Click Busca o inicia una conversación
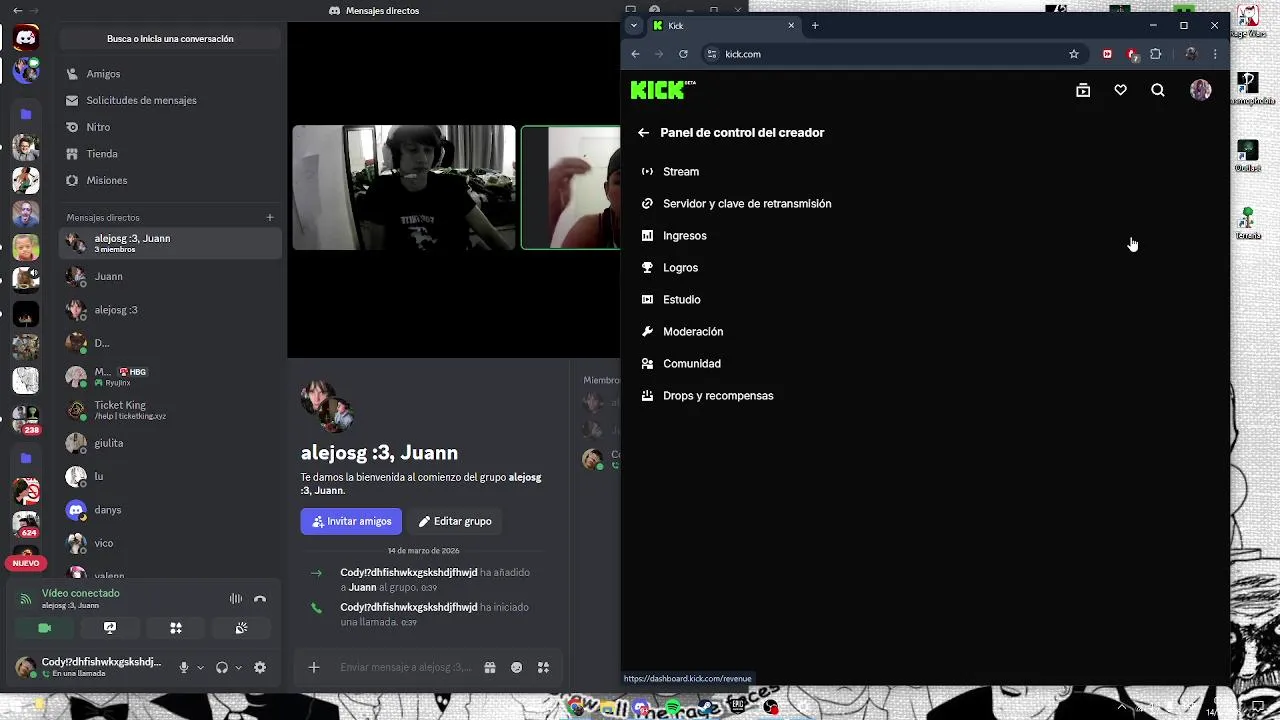 pos(170,39)
